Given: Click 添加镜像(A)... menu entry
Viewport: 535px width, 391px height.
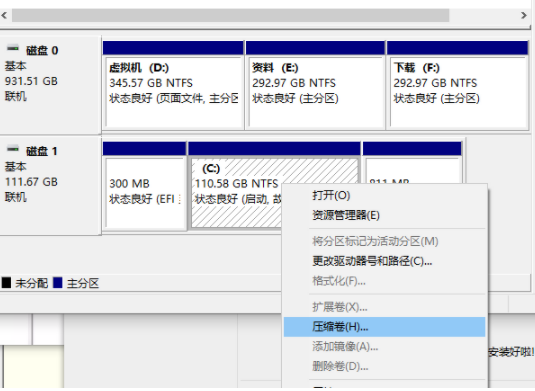Looking at the screenshot, I should (x=345, y=347).
